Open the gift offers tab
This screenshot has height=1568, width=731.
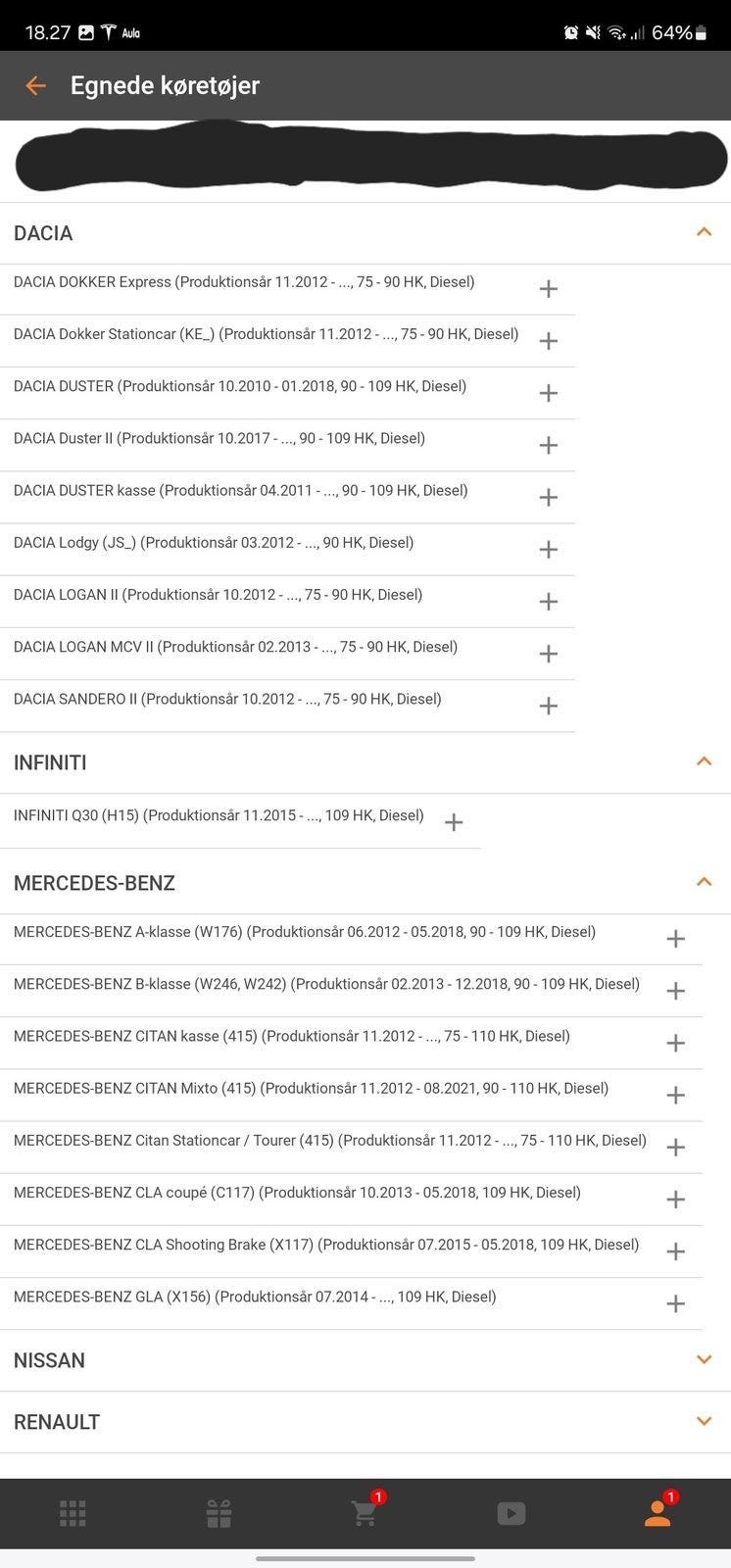click(x=219, y=1513)
